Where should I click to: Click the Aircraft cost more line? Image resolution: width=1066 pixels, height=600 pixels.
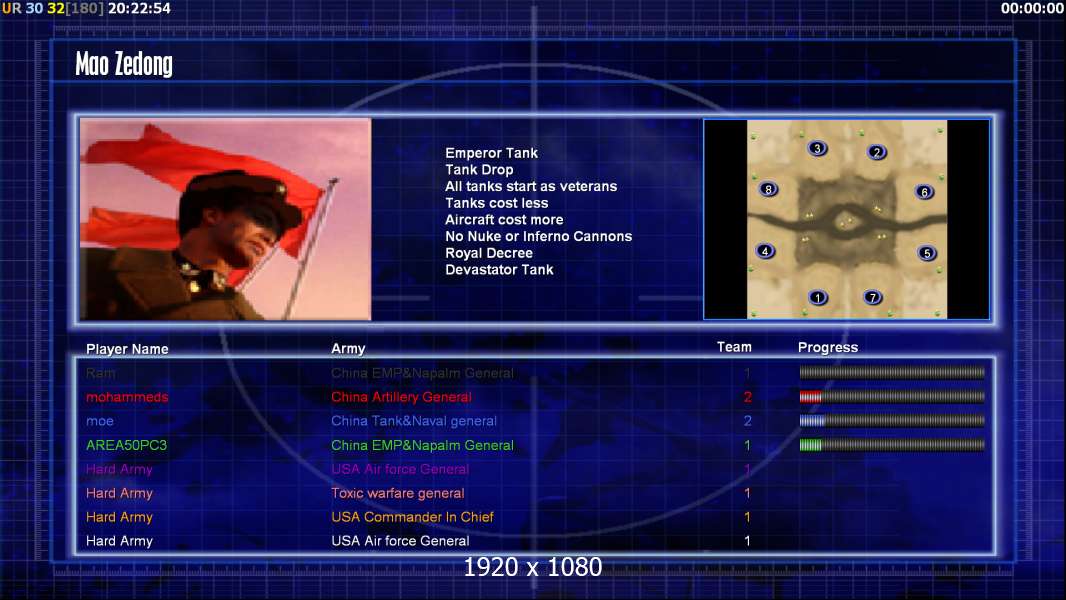[504, 219]
